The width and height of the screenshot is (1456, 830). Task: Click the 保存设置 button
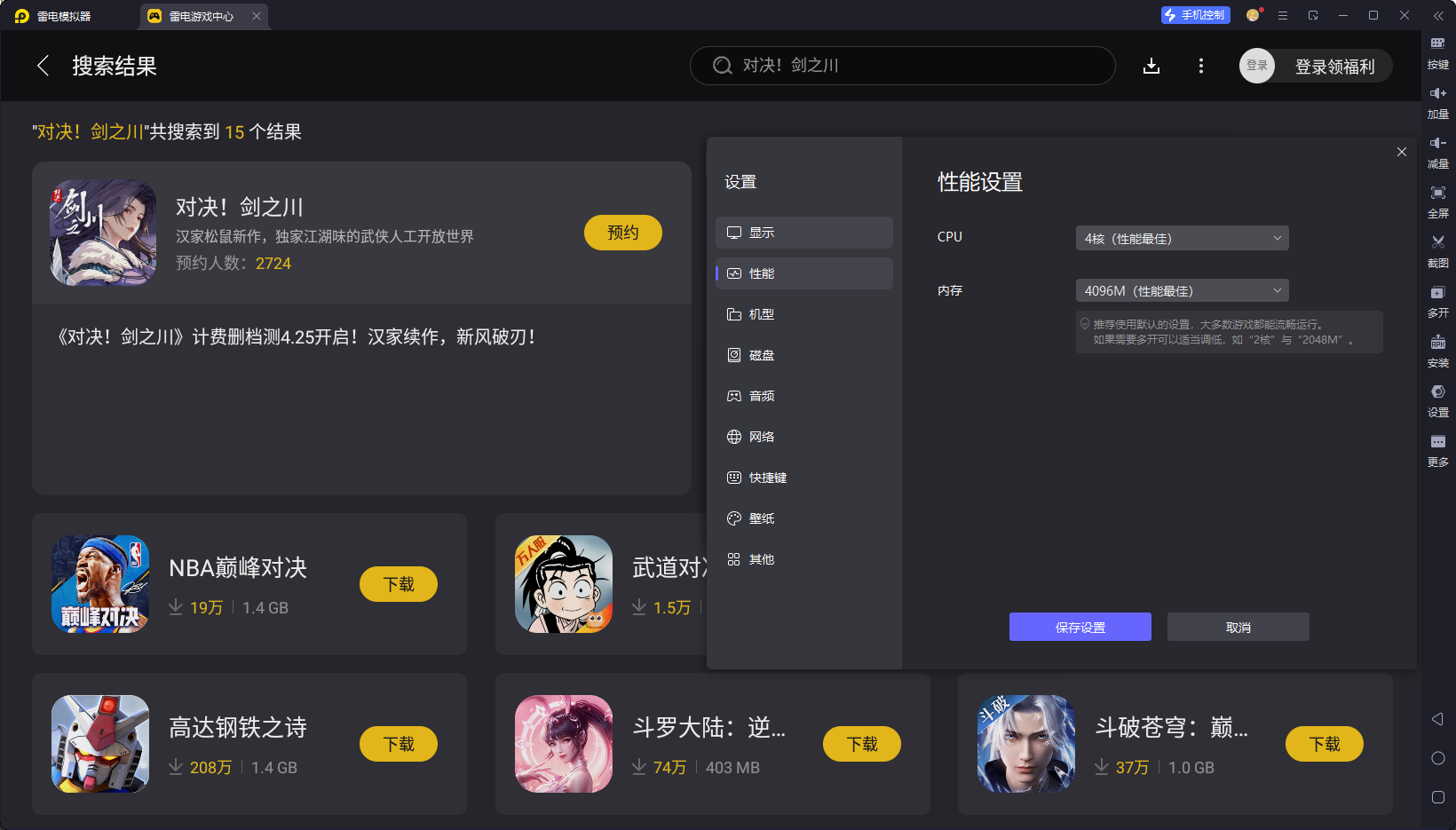(1080, 627)
